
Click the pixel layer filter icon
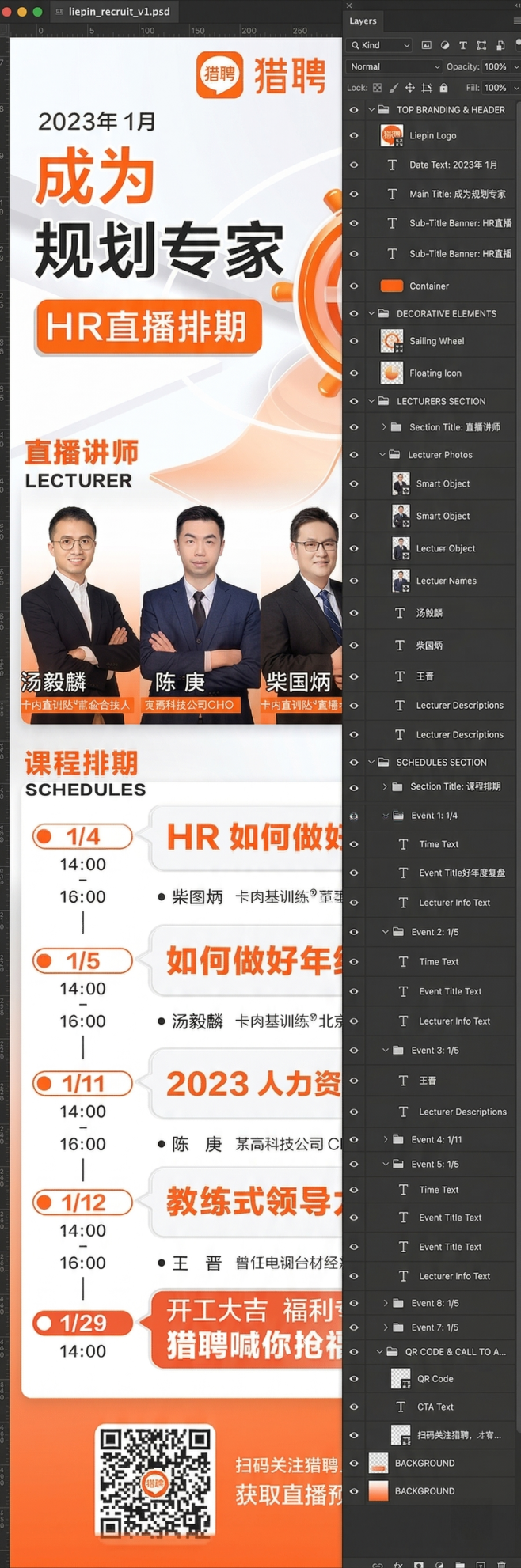pyautogui.click(x=427, y=45)
